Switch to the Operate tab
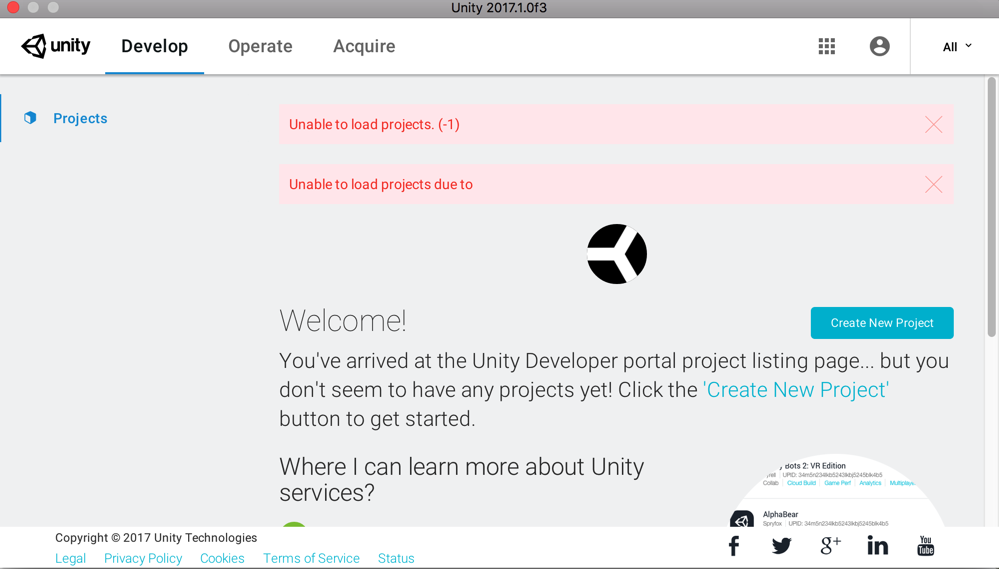Image resolution: width=999 pixels, height=569 pixels. [x=260, y=46]
